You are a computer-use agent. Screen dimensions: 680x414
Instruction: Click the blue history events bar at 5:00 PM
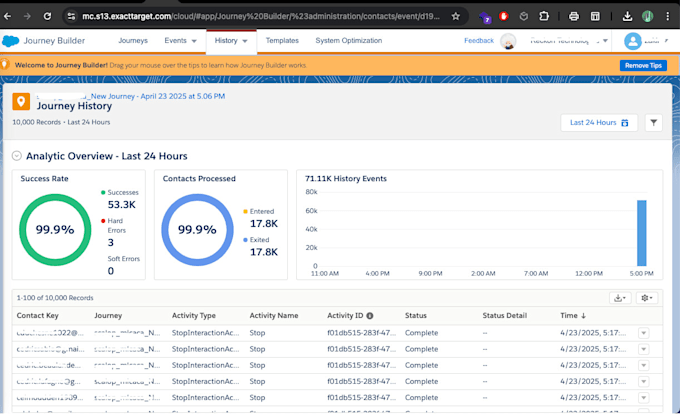[641, 233]
